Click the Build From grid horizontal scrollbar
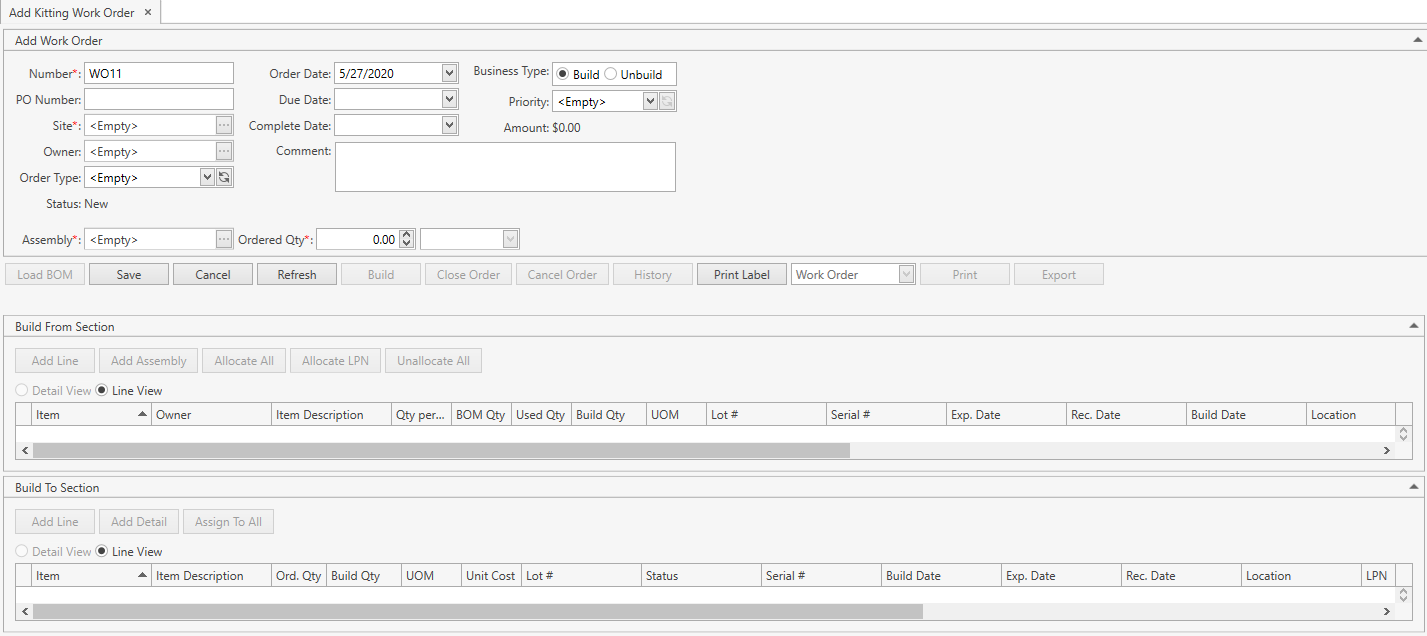 pyautogui.click(x=440, y=451)
